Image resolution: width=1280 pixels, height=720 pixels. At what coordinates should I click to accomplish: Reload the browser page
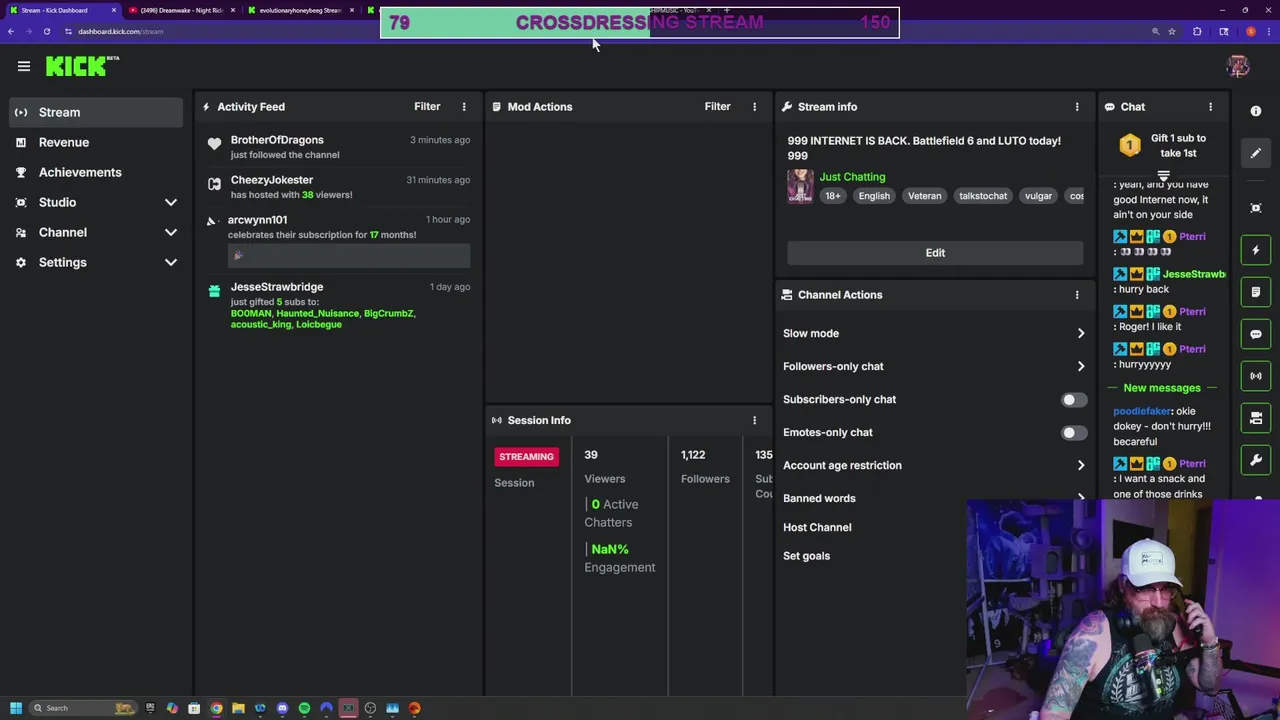coord(46,31)
